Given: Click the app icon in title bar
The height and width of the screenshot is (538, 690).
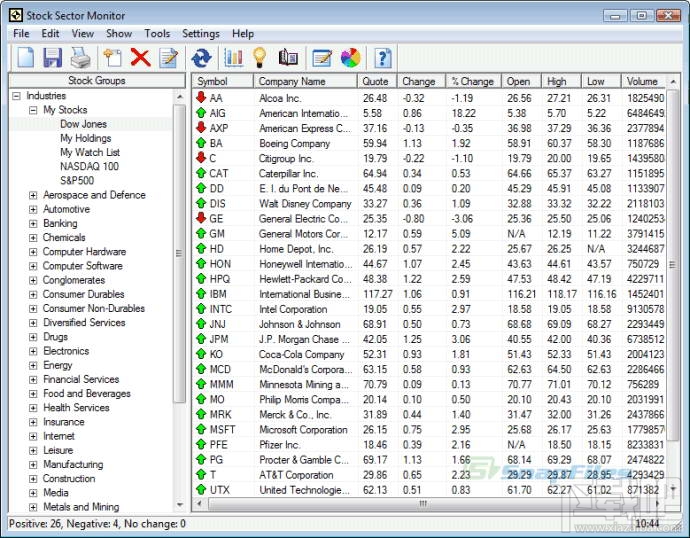Looking at the screenshot, I should point(16,15).
